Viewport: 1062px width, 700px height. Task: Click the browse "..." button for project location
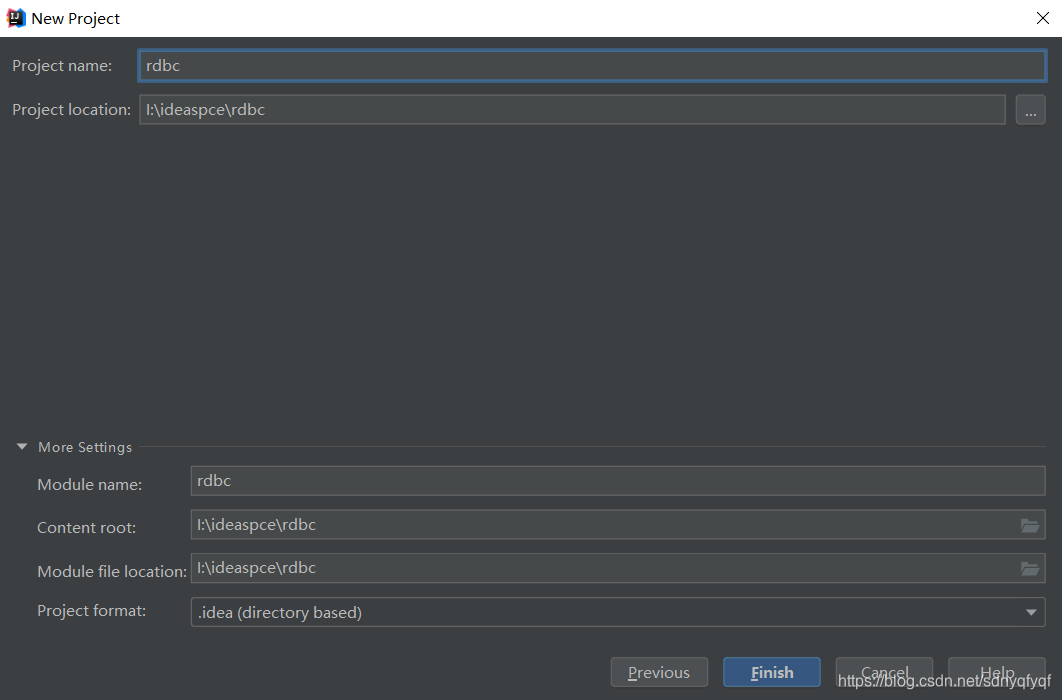[x=1030, y=109]
